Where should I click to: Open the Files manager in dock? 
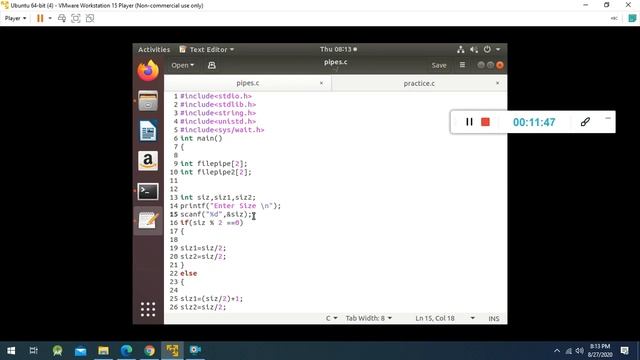pyautogui.click(x=148, y=101)
